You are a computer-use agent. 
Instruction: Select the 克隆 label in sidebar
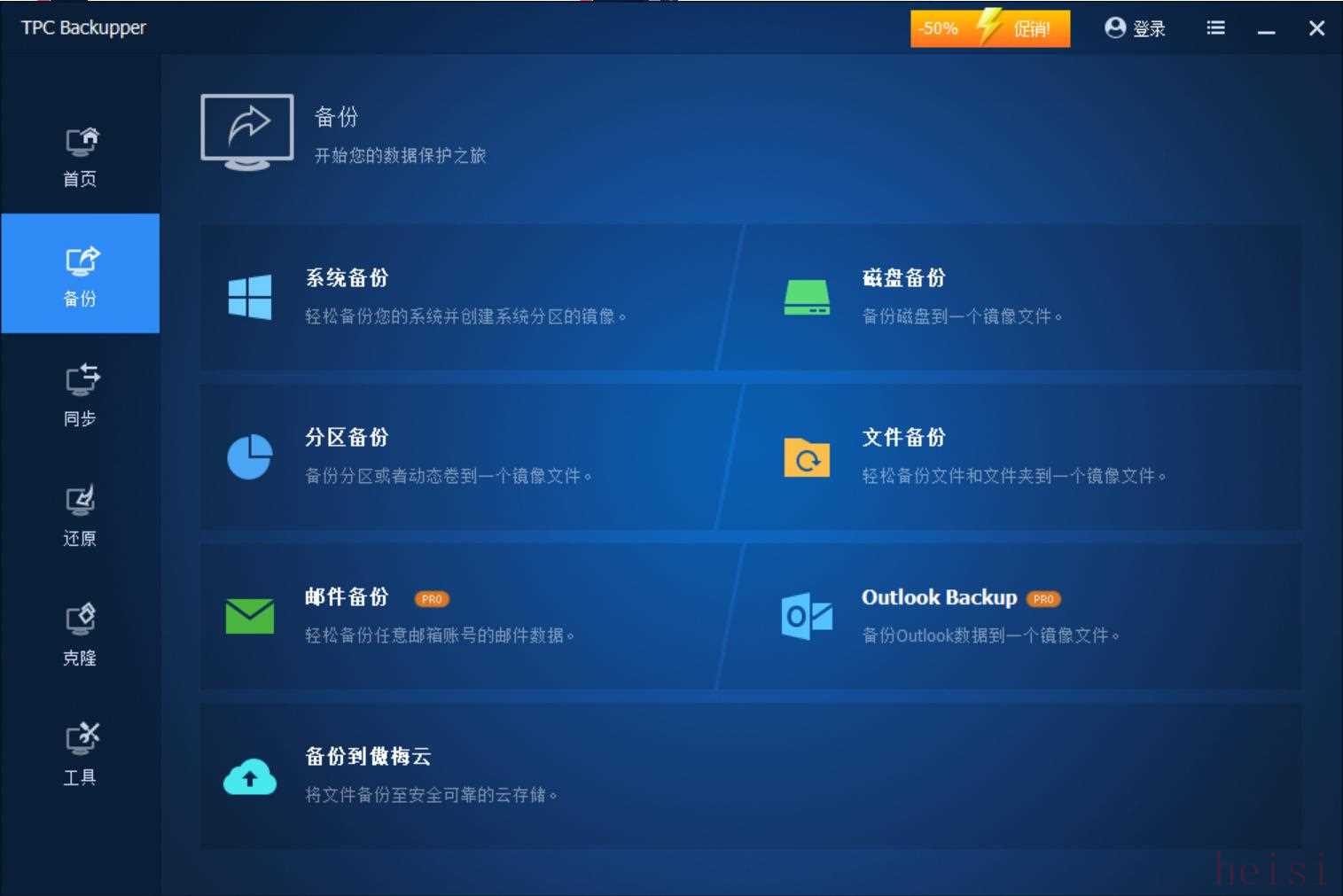tap(80, 658)
